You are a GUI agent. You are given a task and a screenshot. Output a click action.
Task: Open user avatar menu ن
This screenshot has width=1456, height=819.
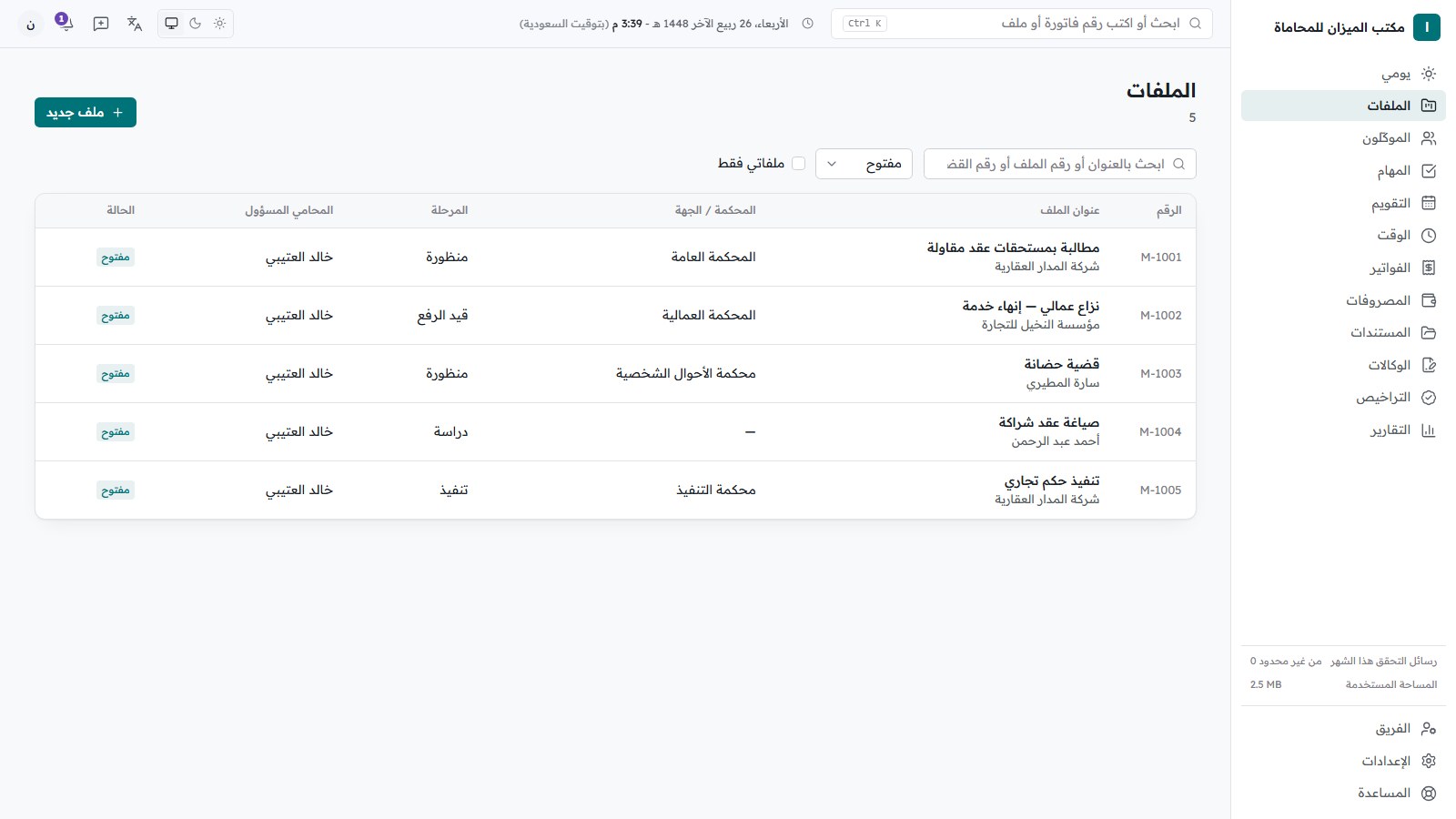coord(30,24)
